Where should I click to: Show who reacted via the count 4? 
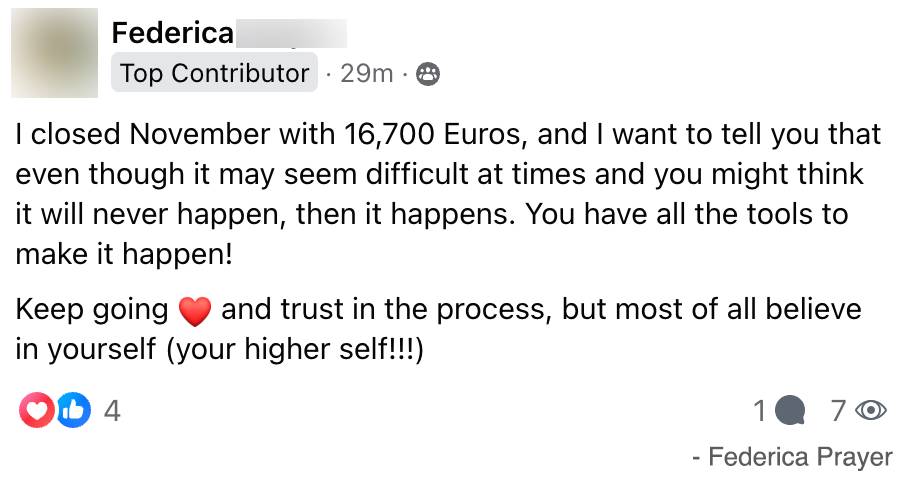pyautogui.click(x=112, y=411)
